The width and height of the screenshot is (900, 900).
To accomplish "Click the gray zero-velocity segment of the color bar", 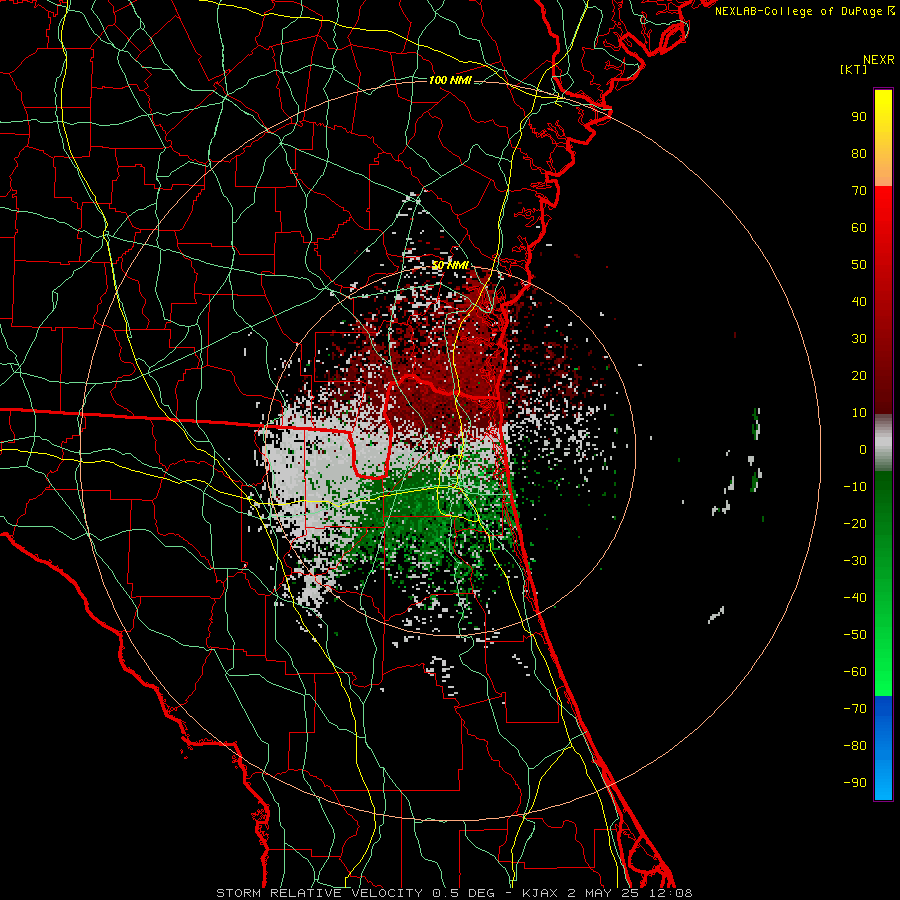I will tap(883, 443).
